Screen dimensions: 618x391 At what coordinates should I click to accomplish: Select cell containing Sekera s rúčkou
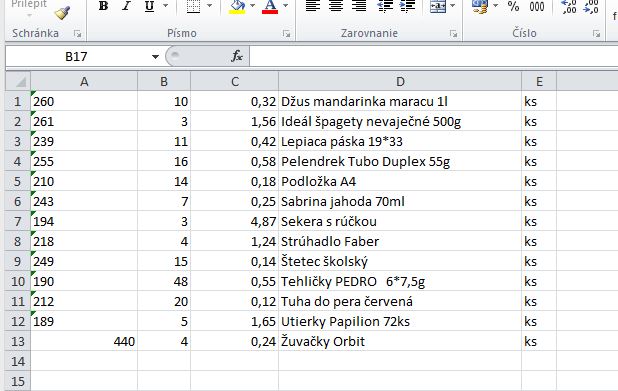click(400, 222)
